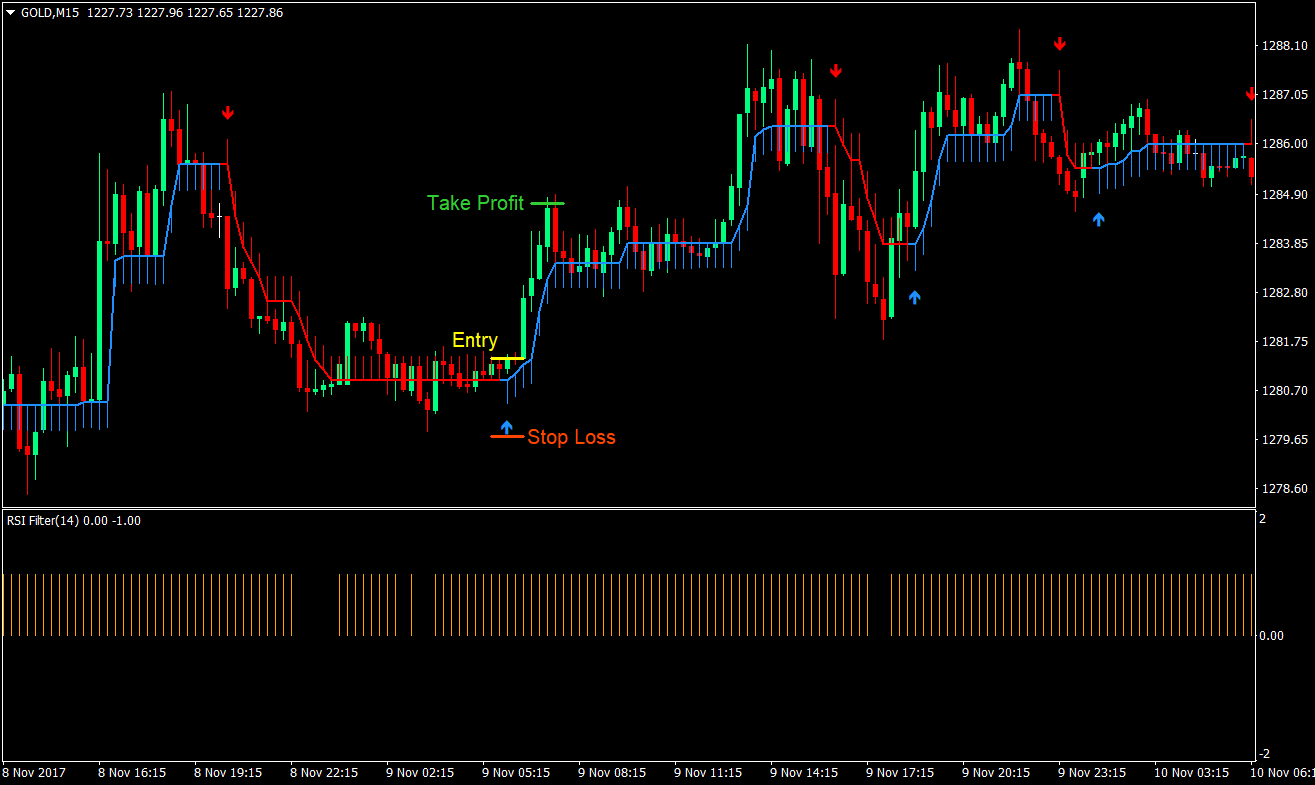Click the yellow Entry price level line
The image size is (1315, 785).
(x=508, y=357)
